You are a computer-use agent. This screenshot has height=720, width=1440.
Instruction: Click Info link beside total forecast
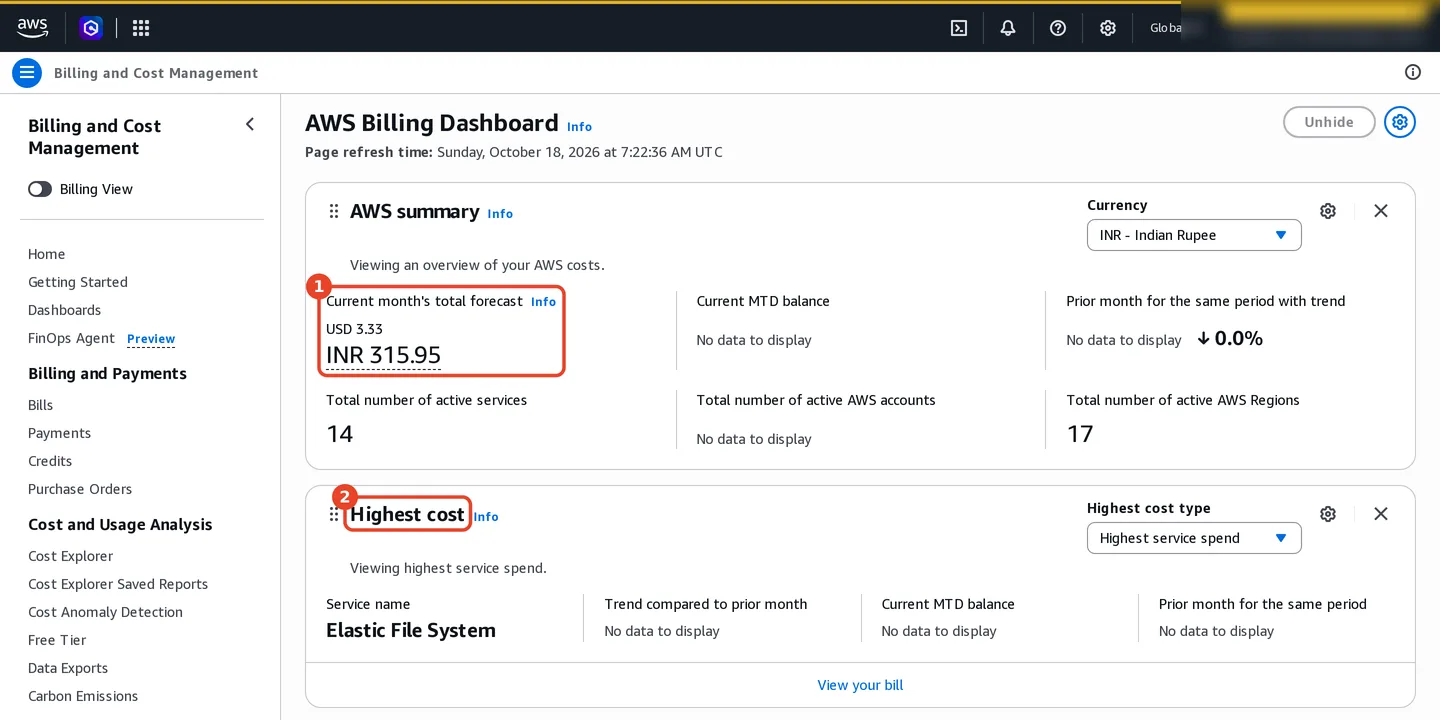(x=543, y=302)
